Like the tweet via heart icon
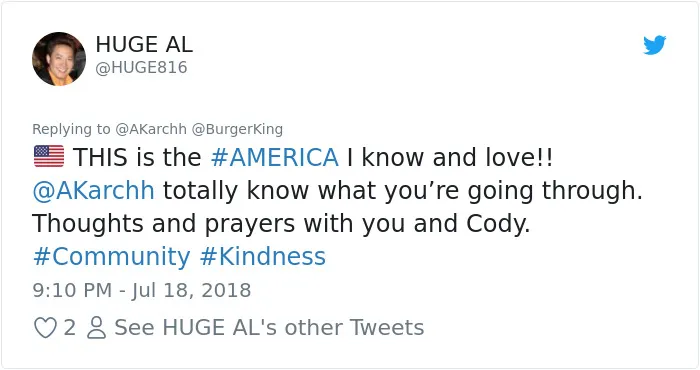The height and width of the screenshot is (370, 700). coord(46,328)
